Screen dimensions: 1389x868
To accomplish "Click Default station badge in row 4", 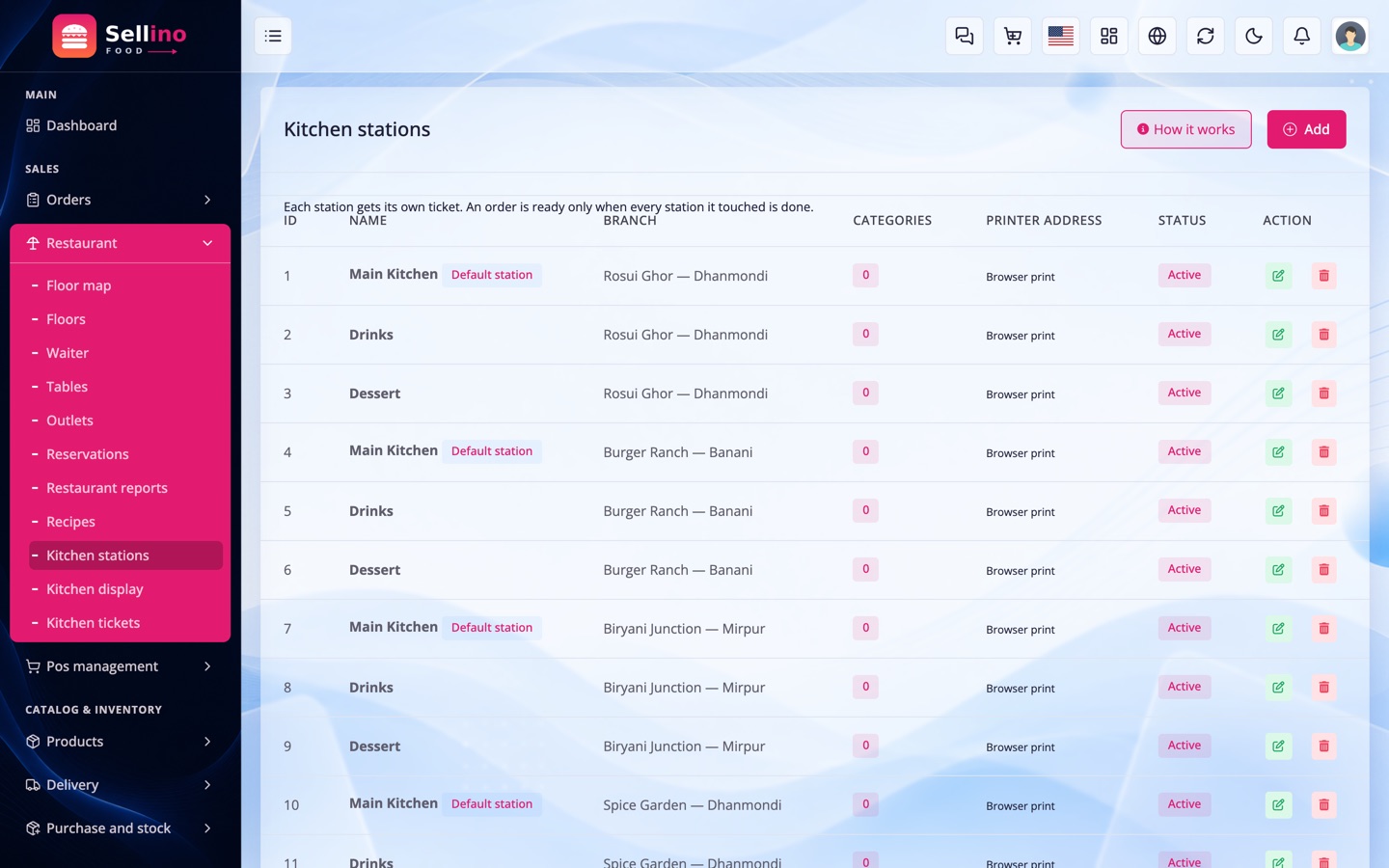I will pos(492,451).
